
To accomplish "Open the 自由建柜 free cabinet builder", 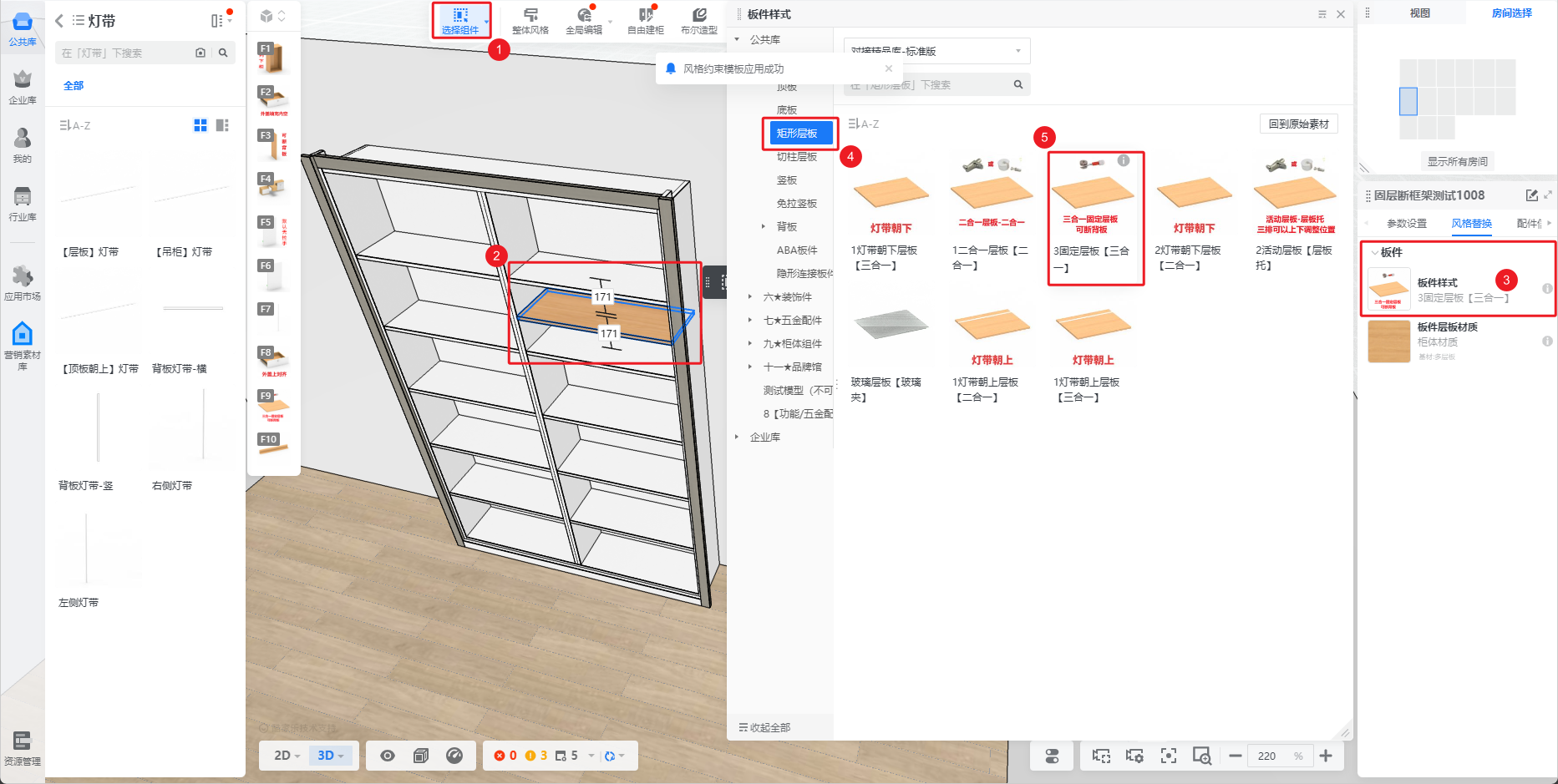I will point(645,21).
